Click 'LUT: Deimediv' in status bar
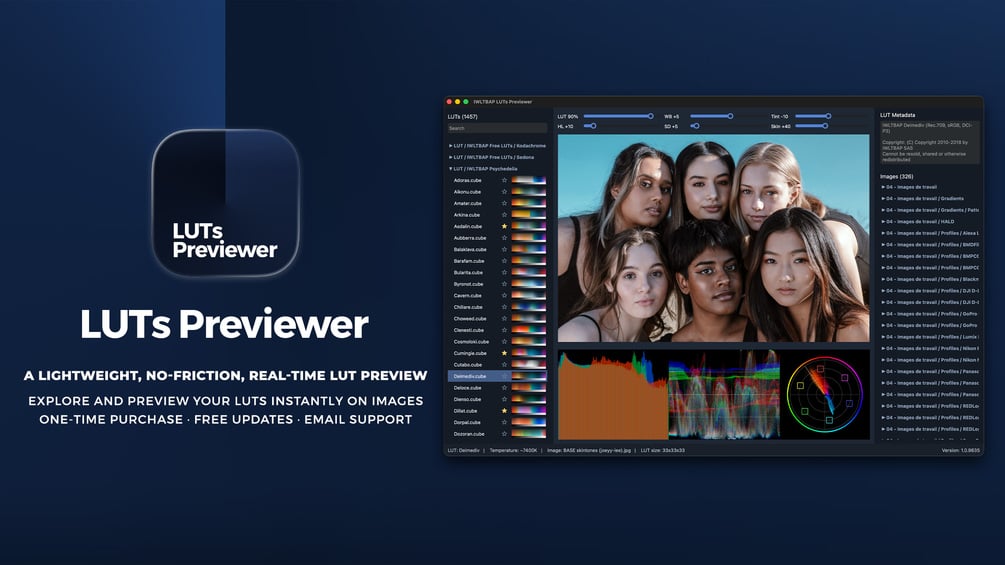 [x=463, y=450]
